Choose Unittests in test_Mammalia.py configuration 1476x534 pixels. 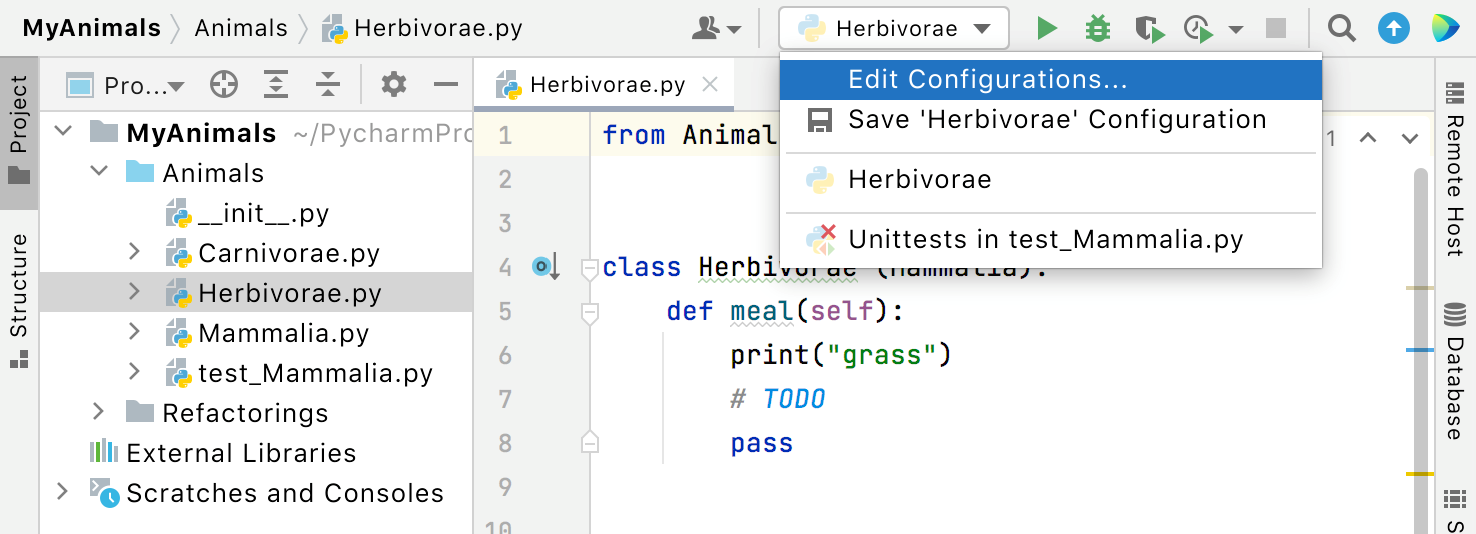(1045, 240)
